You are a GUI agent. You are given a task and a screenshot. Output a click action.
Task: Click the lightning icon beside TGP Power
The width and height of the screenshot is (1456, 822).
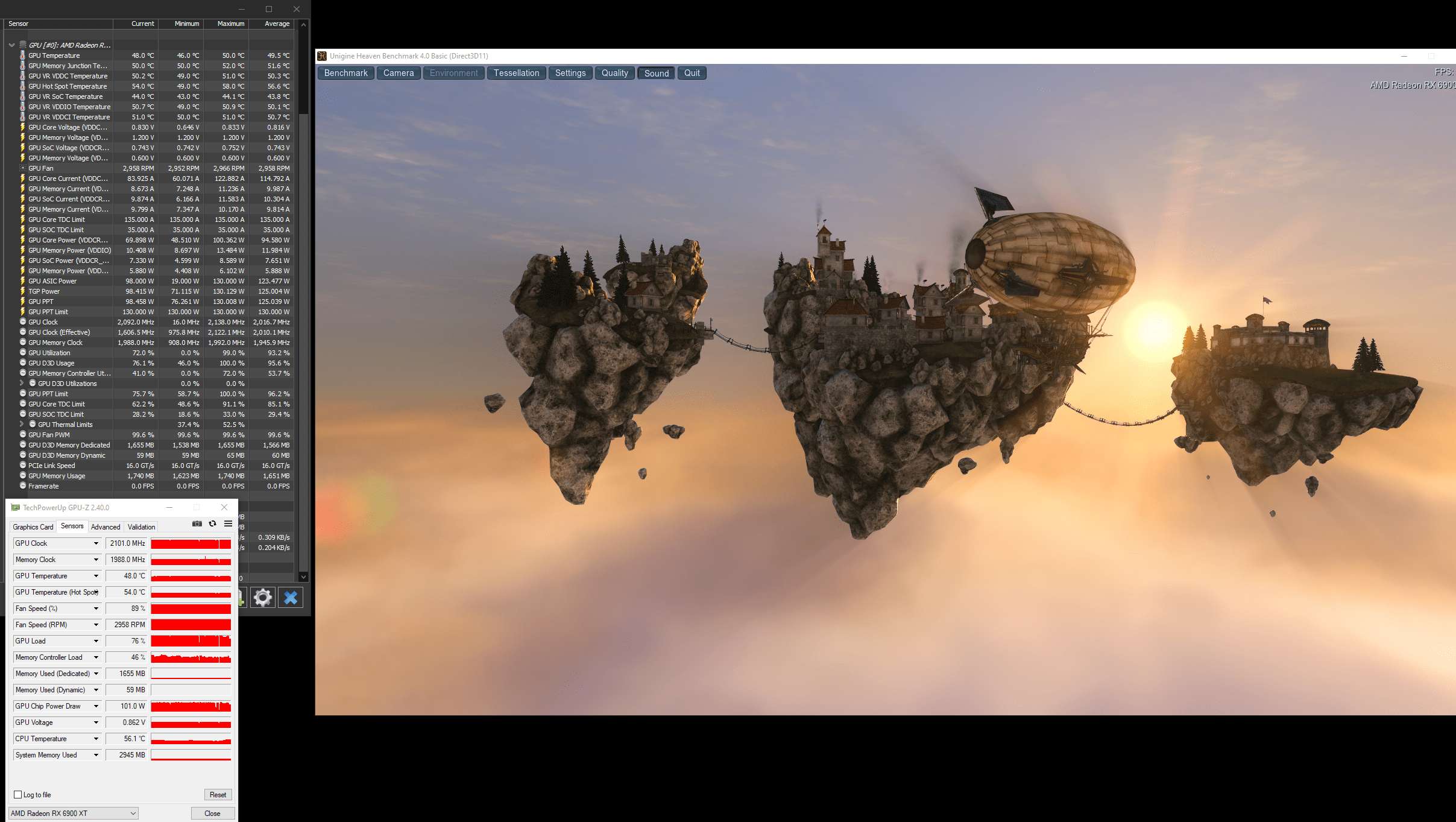click(x=23, y=291)
